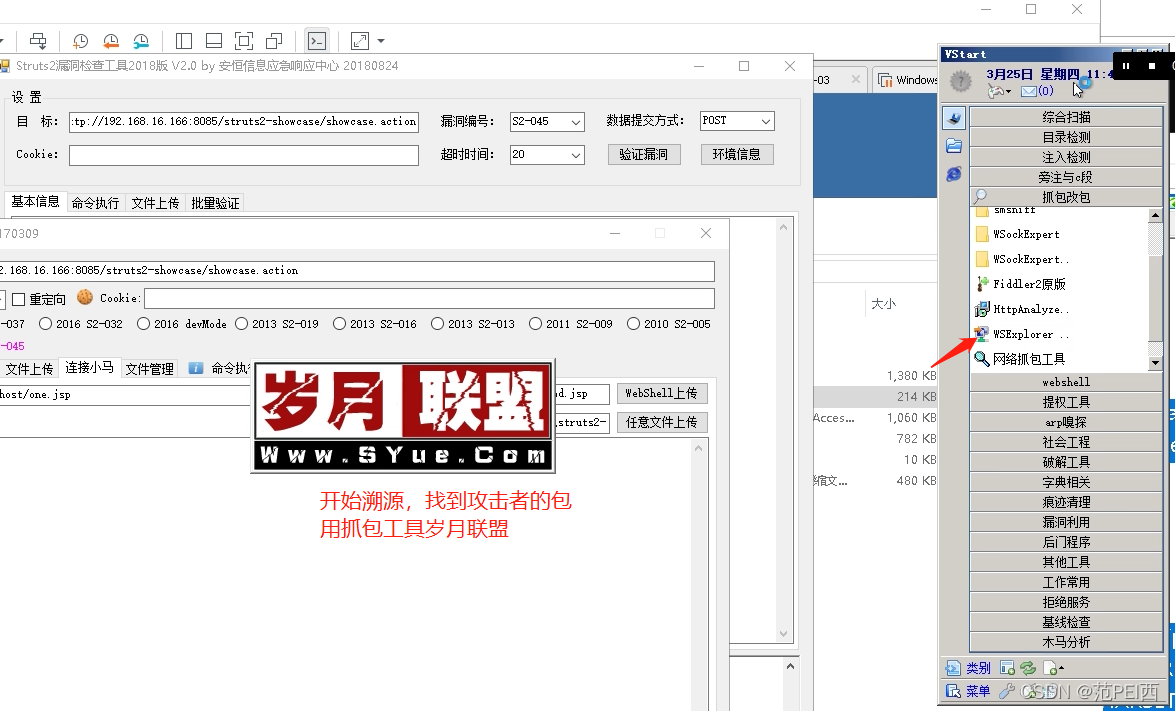The height and width of the screenshot is (711, 1175).
Task: Expand the 注入检测 category in VStart
Action: pos(1066,157)
